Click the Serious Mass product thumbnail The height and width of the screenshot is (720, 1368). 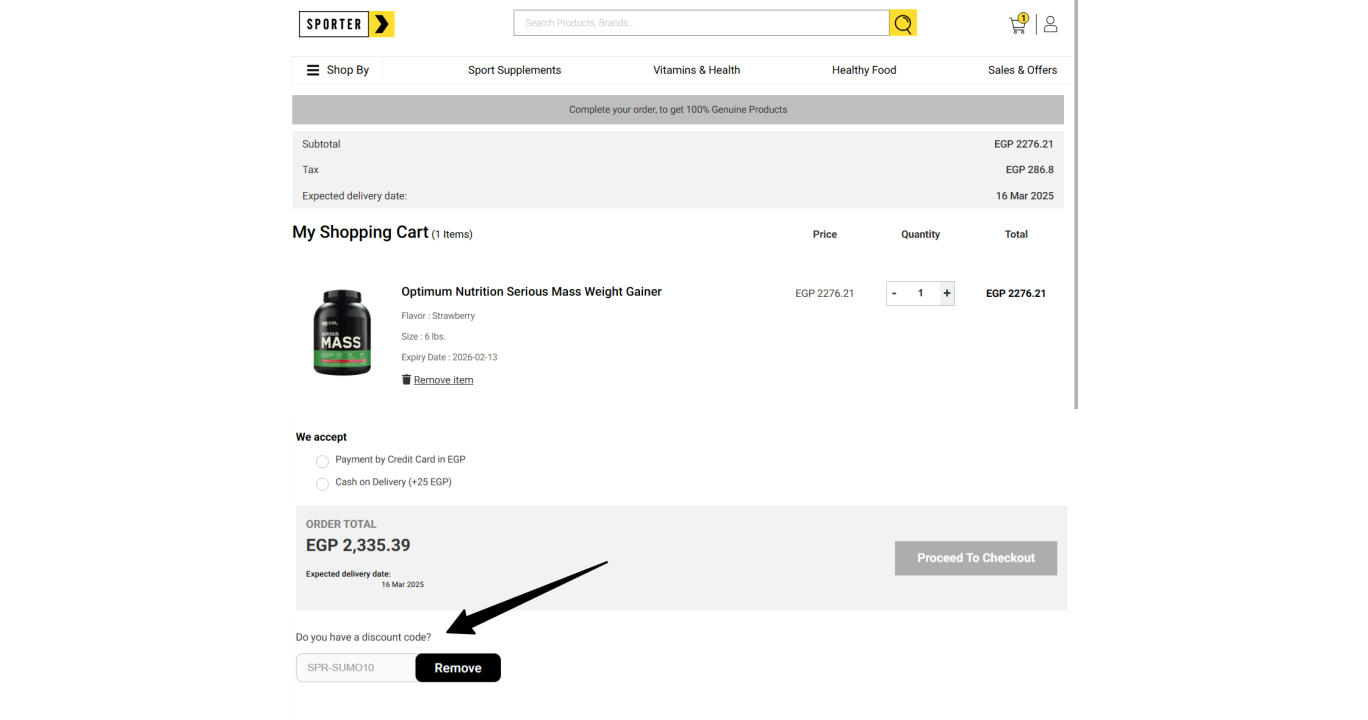342,332
